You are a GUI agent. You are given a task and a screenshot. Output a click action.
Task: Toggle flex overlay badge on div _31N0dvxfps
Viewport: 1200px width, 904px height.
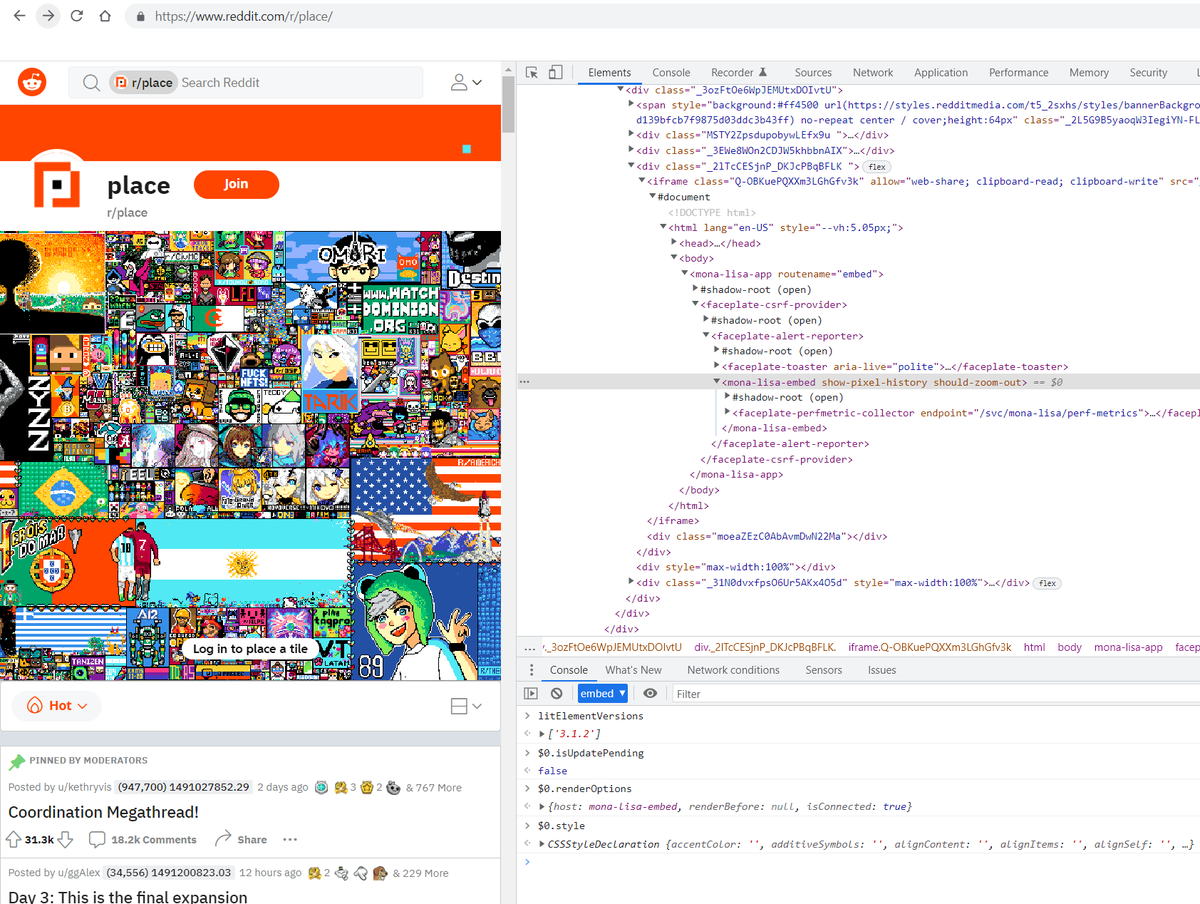pyautogui.click(x=1047, y=583)
